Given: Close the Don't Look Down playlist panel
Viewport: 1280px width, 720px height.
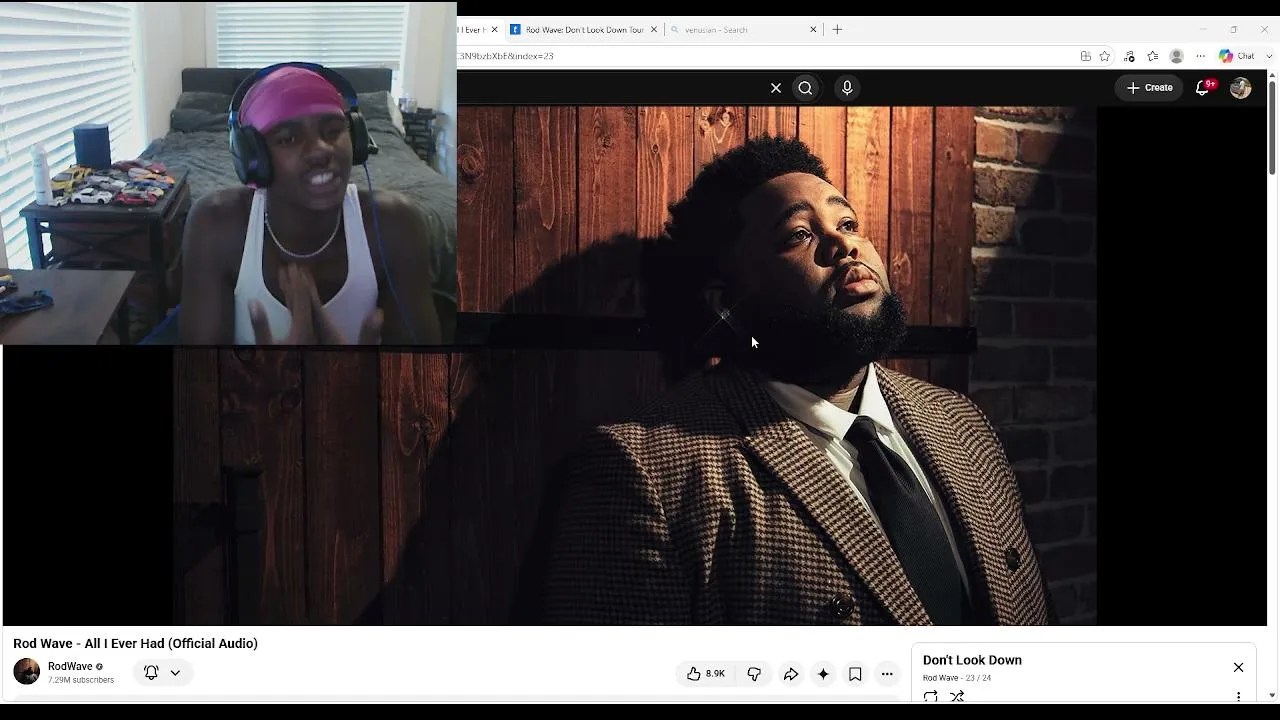Looking at the screenshot, I should (1238, 667).
